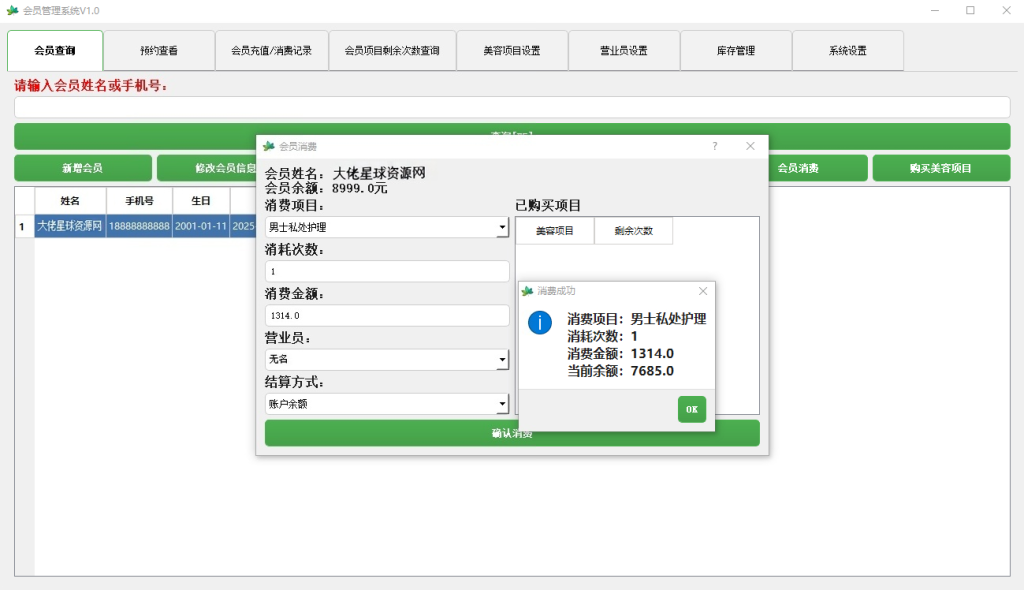The image size is (1024, 590).
Task: Open the 系统设置 tab
Action: click(x=847, y=50)
